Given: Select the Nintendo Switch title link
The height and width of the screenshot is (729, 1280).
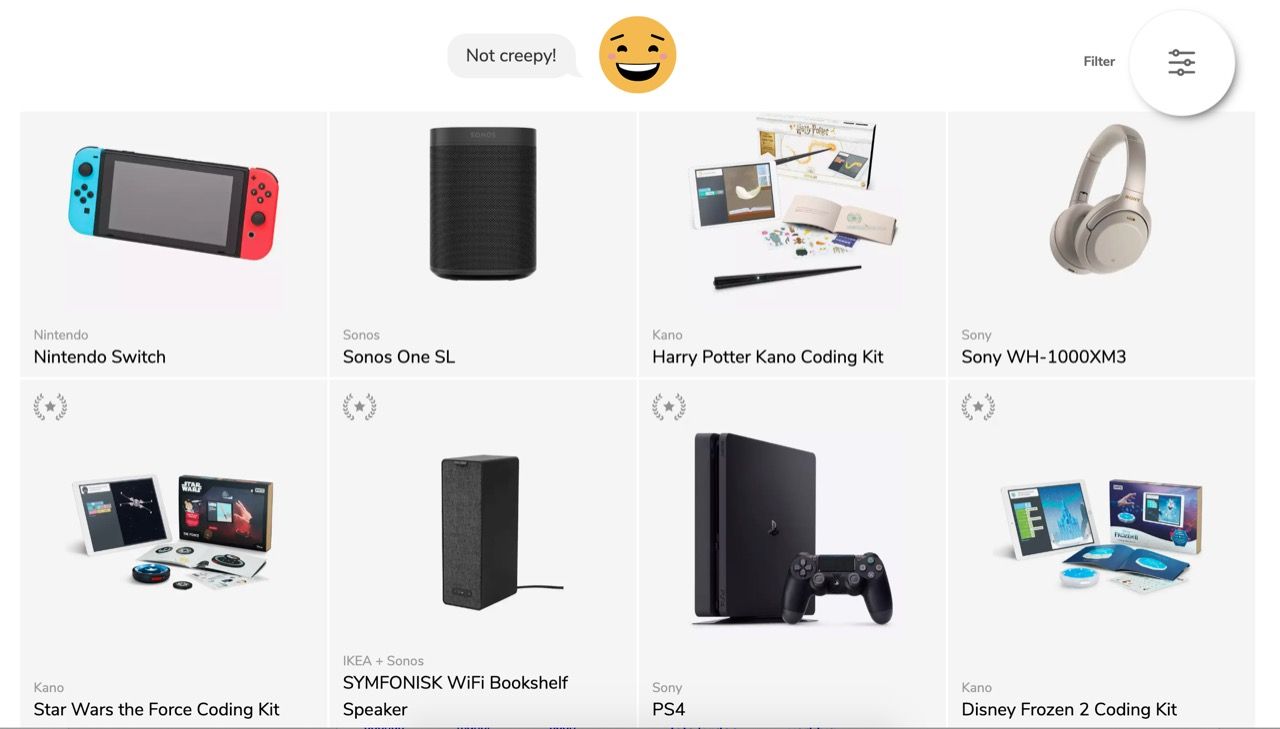Looking at the screenshot, I should (x=100, y=357).
